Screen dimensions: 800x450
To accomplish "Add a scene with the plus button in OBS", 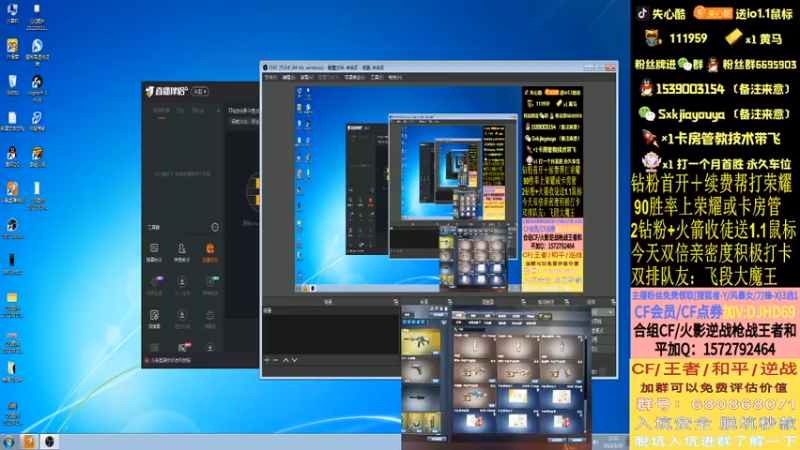I will [x=267, y=360].
